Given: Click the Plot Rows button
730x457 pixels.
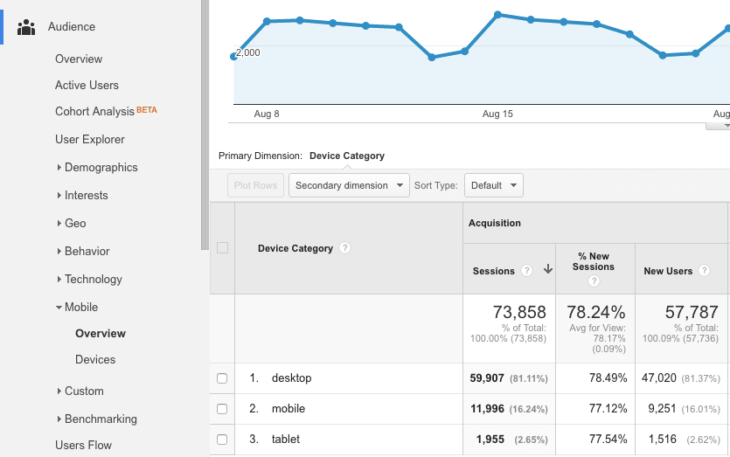Looking at the screenshot, I should click(256, 185).
